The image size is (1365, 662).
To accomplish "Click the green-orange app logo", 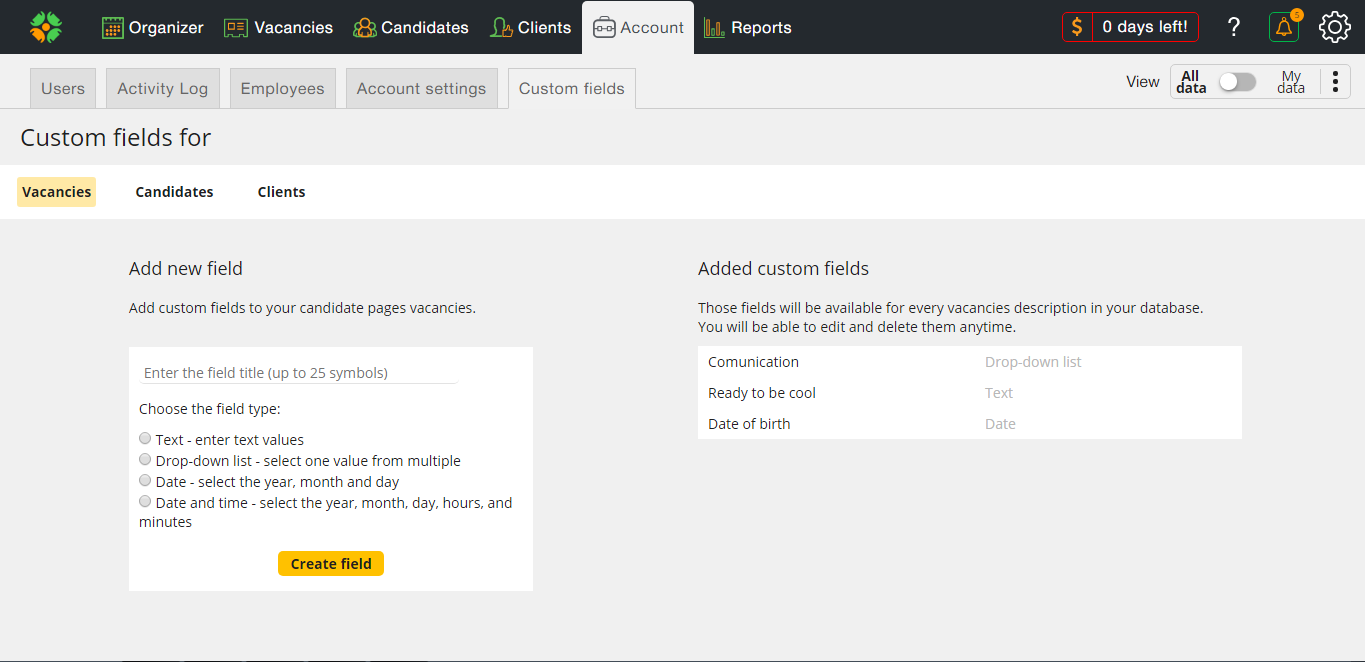I will click(46, 27).
